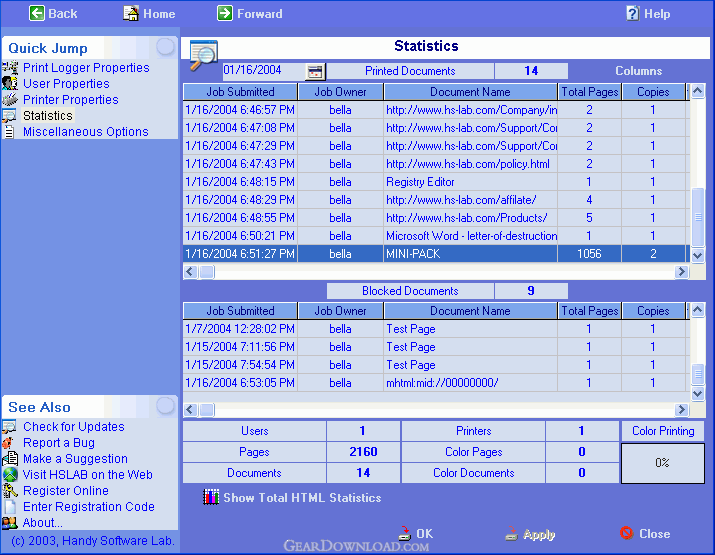Viewport: 715px width, 555px height.
Task: Click printed documents scroll left arrow
Action: 191,272
